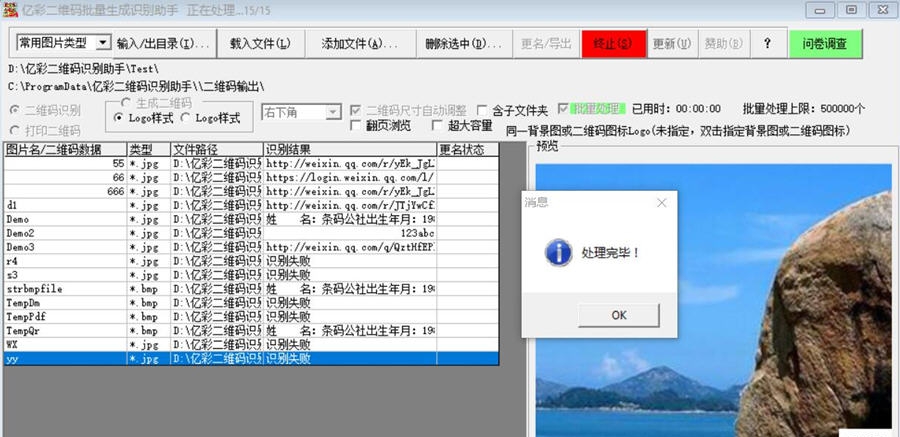Maximize the application window
The height and width of the screenshot is (437, 900).
[x=851, y=10]
